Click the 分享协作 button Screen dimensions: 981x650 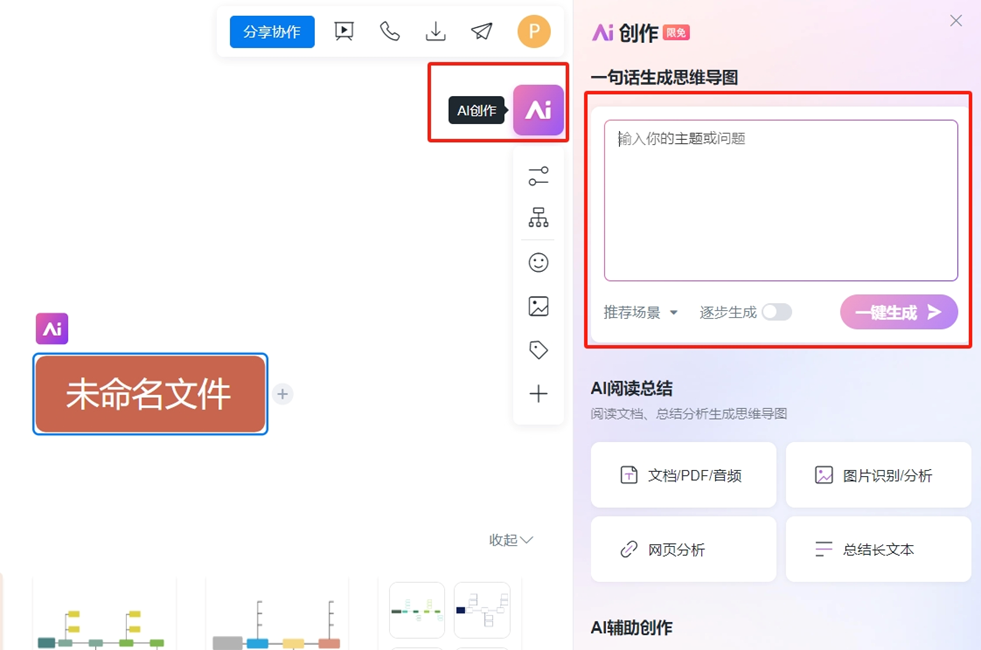pyautogui.click(x=272, y=32)
